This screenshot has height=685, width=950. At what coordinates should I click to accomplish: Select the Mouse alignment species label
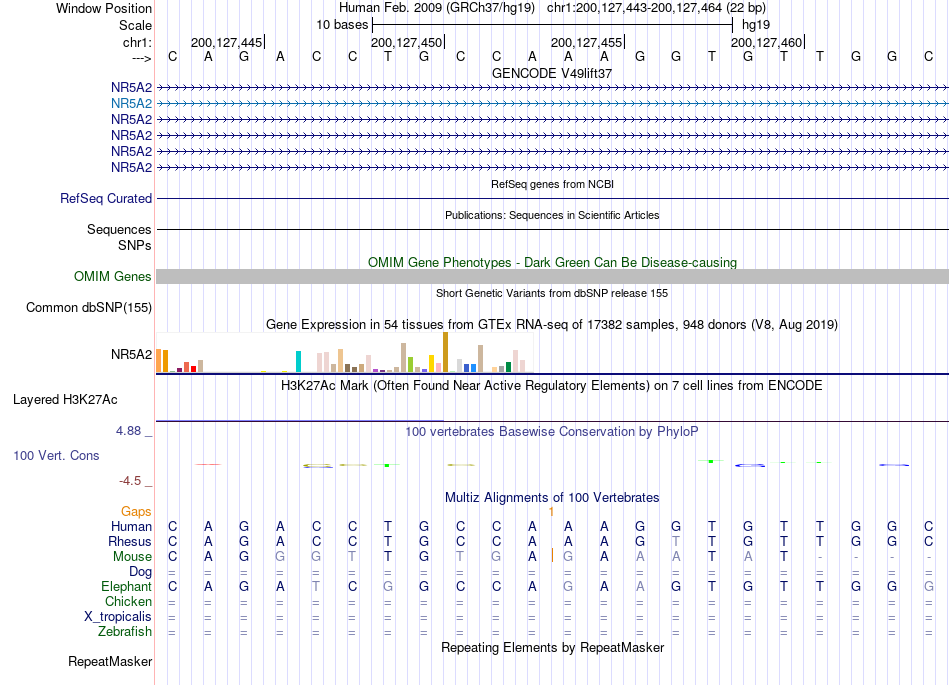(132, 557)
